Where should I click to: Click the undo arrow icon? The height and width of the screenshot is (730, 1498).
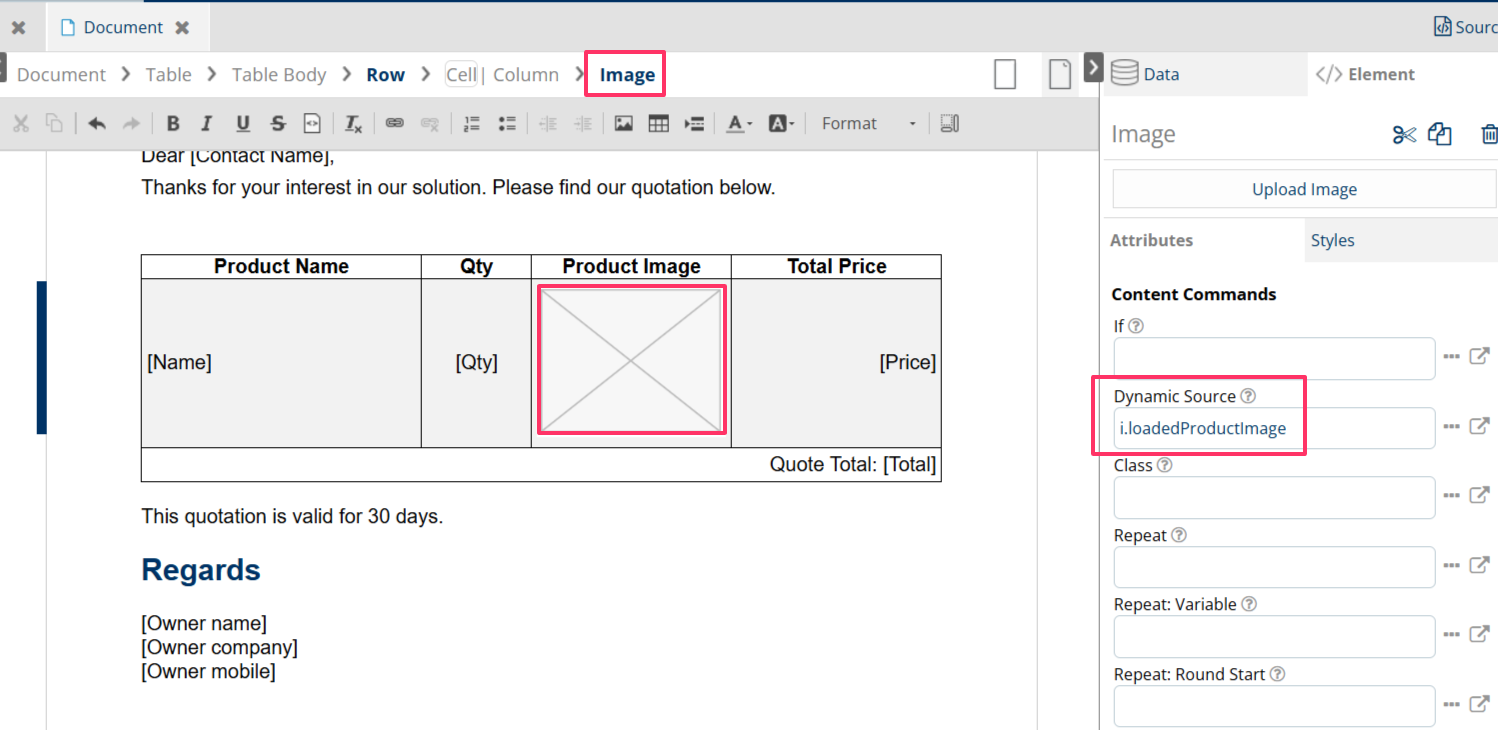point(97,124)
